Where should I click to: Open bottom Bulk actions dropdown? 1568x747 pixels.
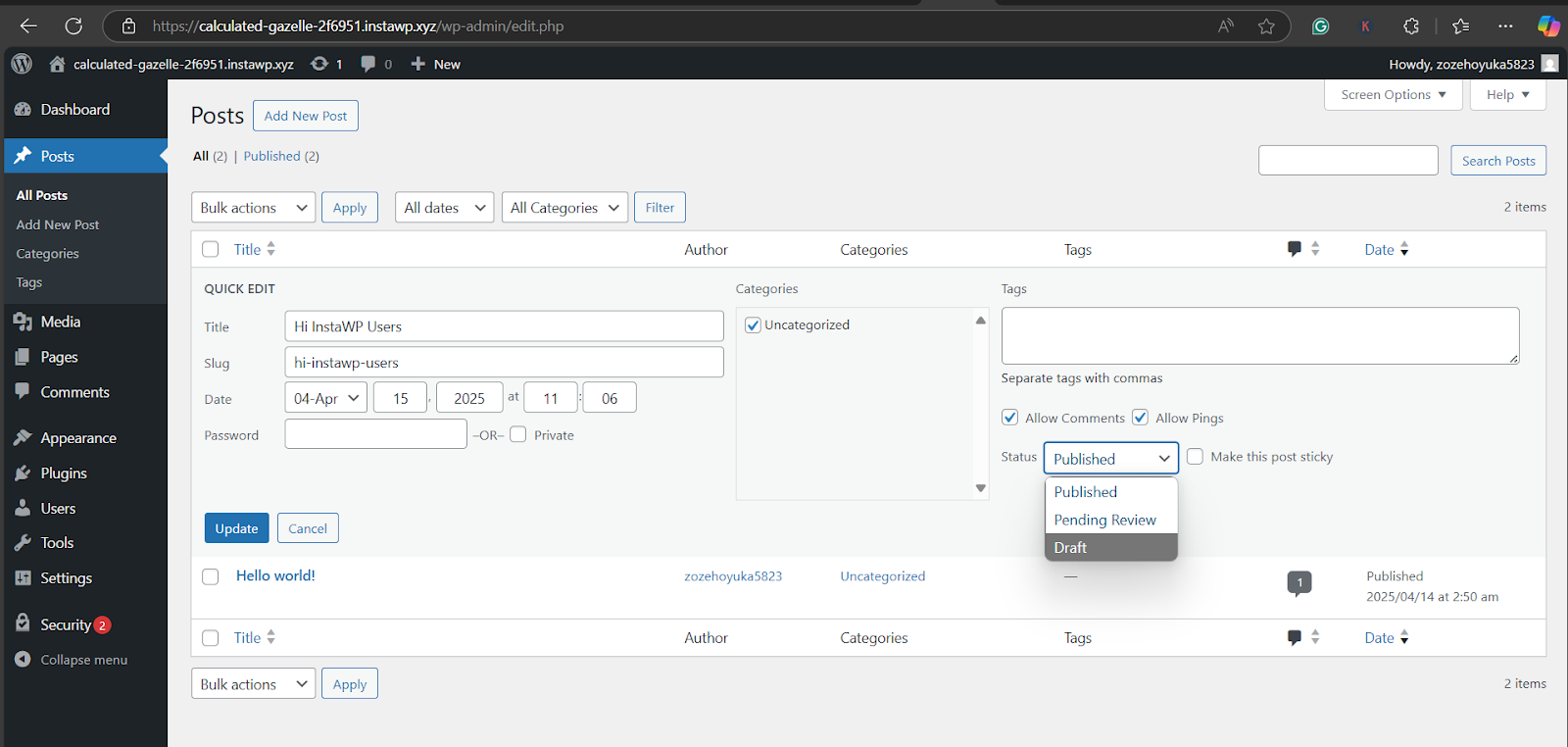point(254,683)
